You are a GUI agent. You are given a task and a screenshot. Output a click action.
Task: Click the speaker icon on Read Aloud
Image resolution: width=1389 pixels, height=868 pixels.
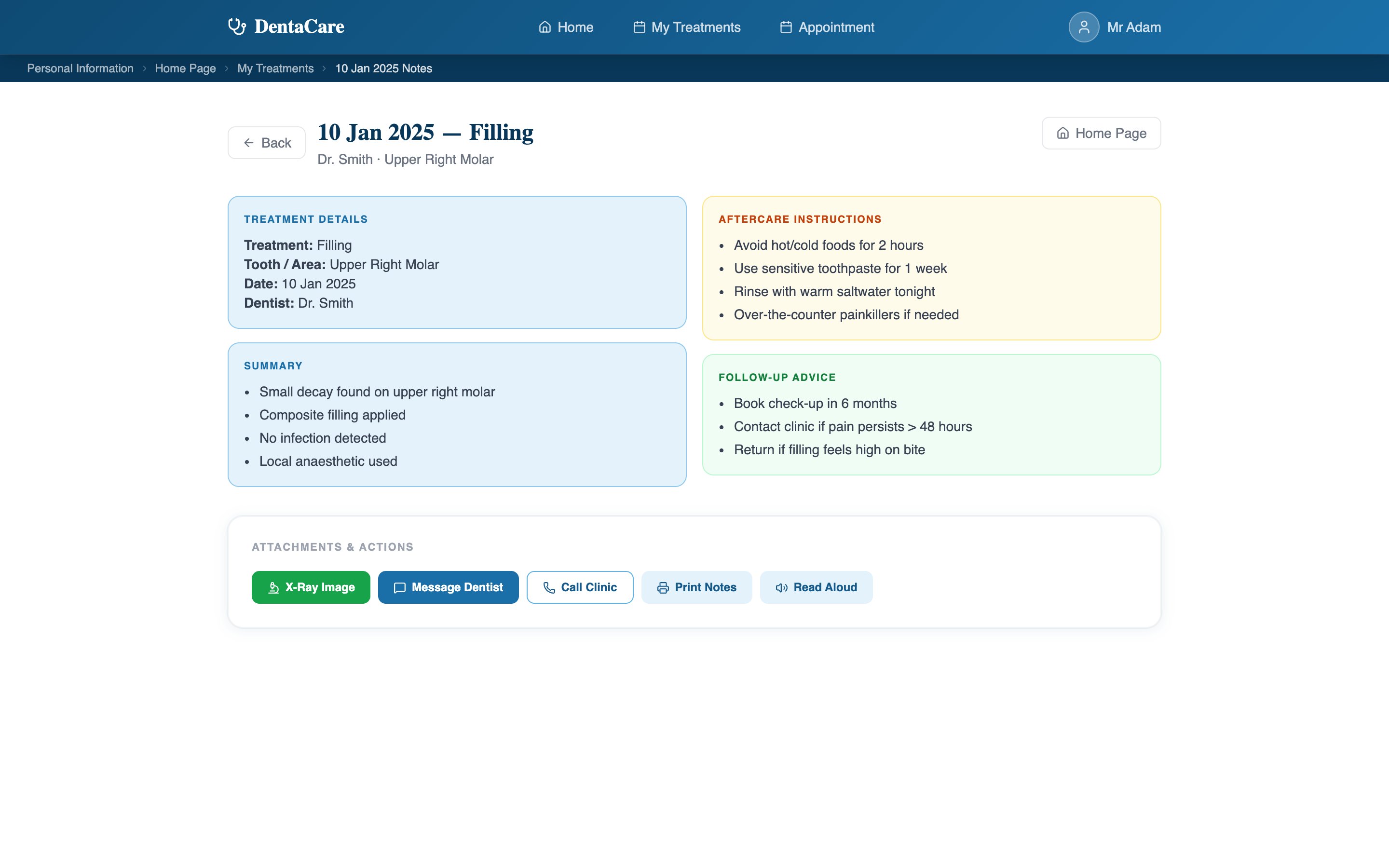coord(782,587)
